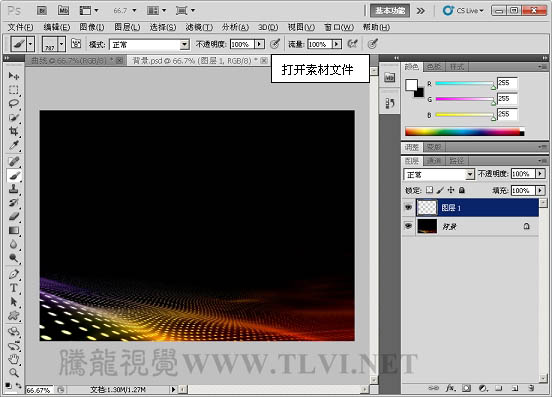Launch Bridge from application bar
This screenshot has height=397, width=552.
point(42,11)
